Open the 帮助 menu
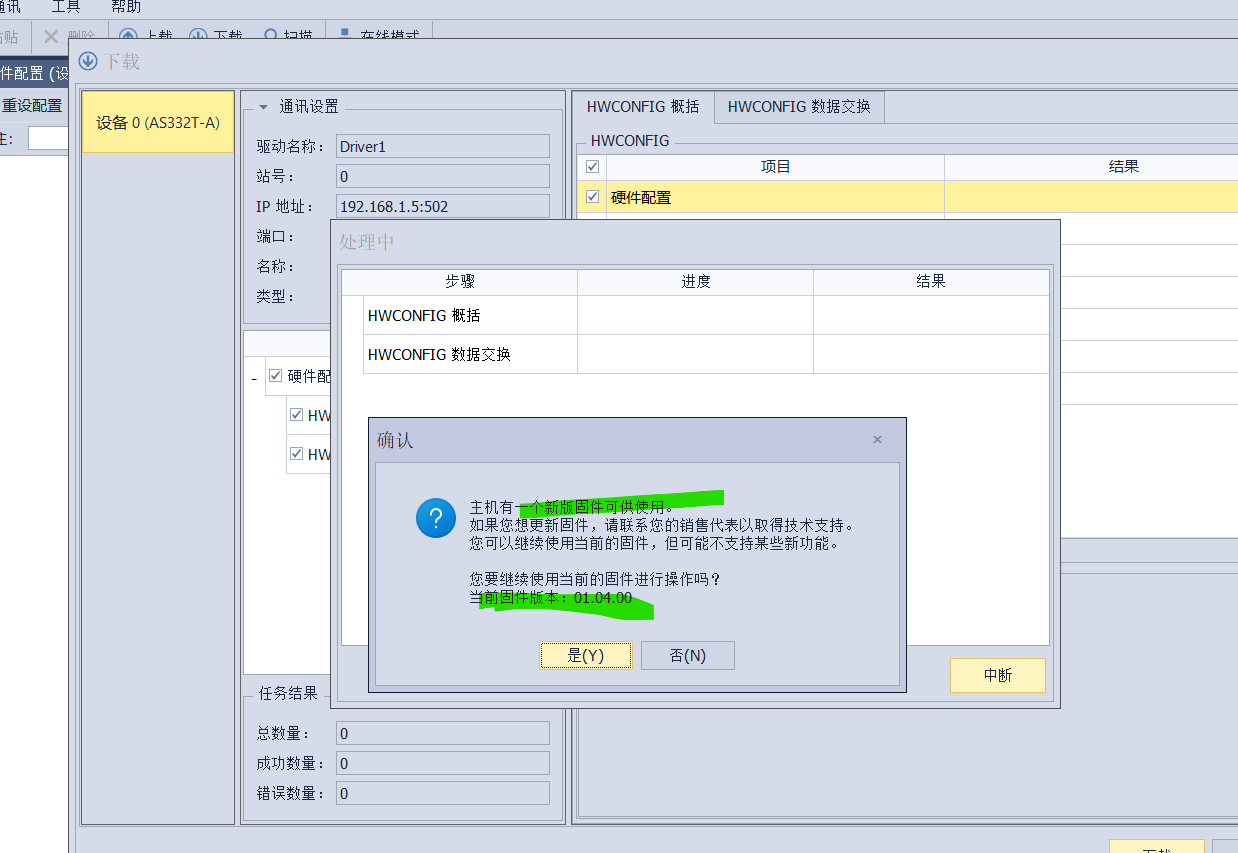Image resolution: width=1238 pixels, height=853 pixels. pyautogui.click(x=126, y=7)
